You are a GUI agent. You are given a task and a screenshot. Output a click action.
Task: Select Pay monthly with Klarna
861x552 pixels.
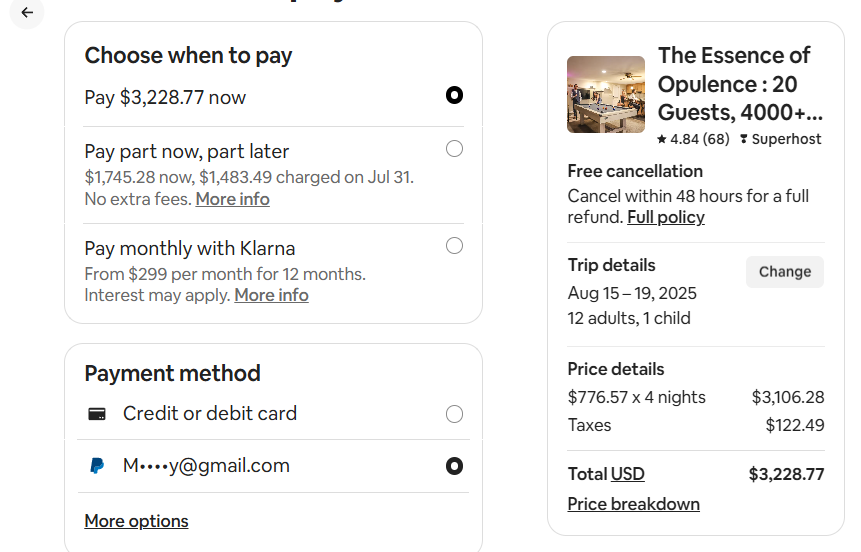click(454, 245)
